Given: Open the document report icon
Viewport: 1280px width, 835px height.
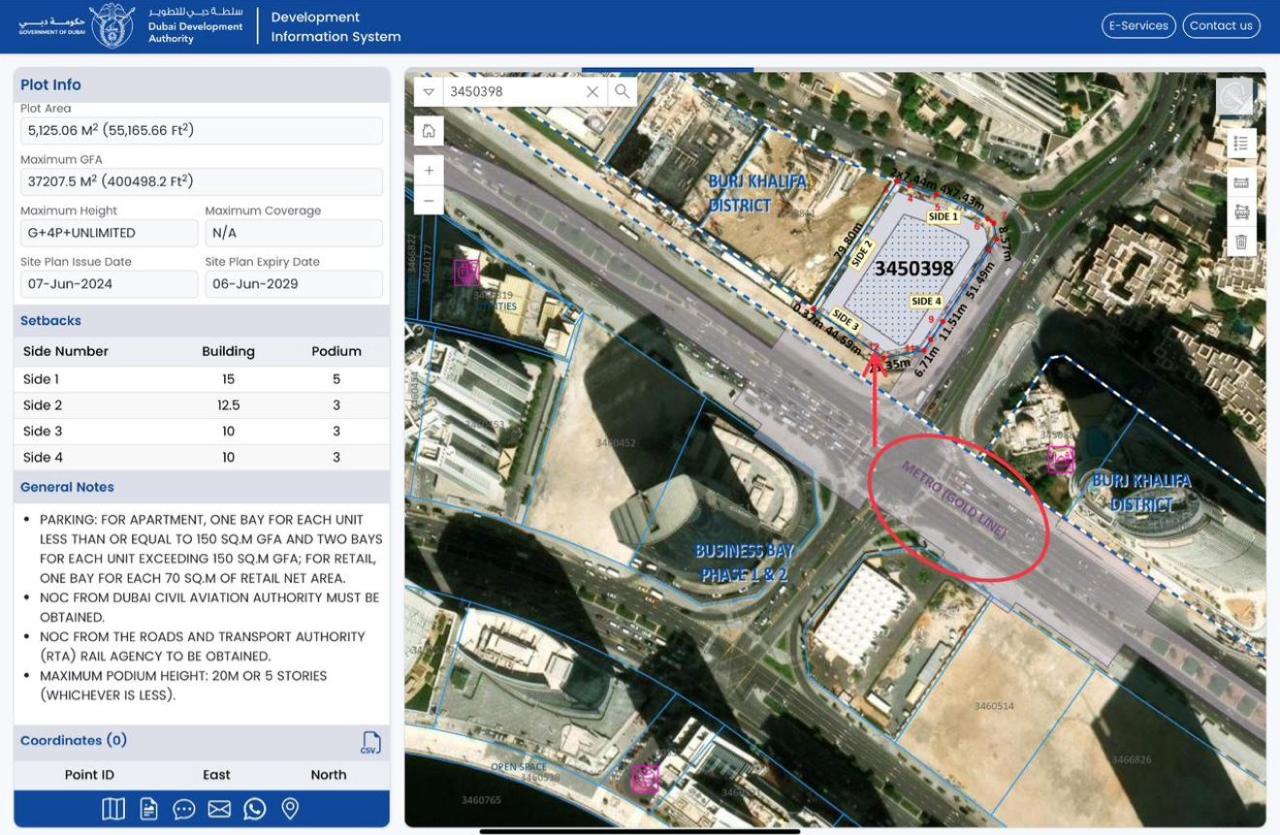Looking at the screenshot, I should [149, 809].
